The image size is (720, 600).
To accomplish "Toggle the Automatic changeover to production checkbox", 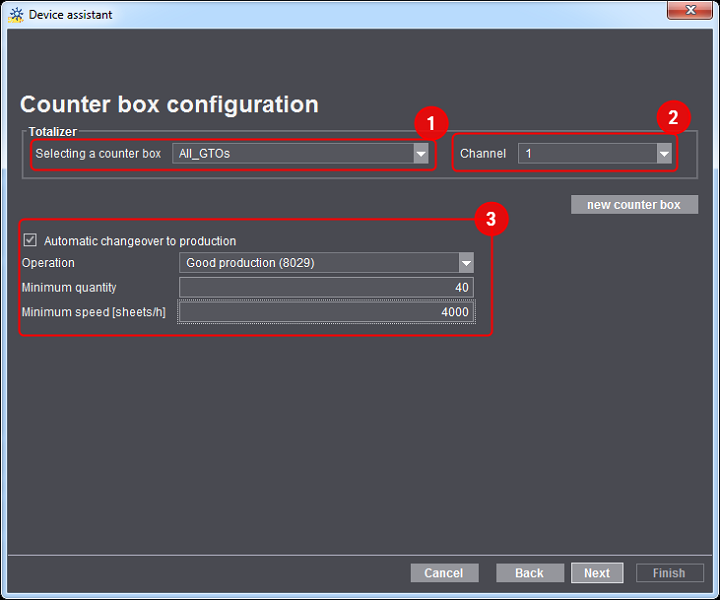I will click(x=30, y=241).
